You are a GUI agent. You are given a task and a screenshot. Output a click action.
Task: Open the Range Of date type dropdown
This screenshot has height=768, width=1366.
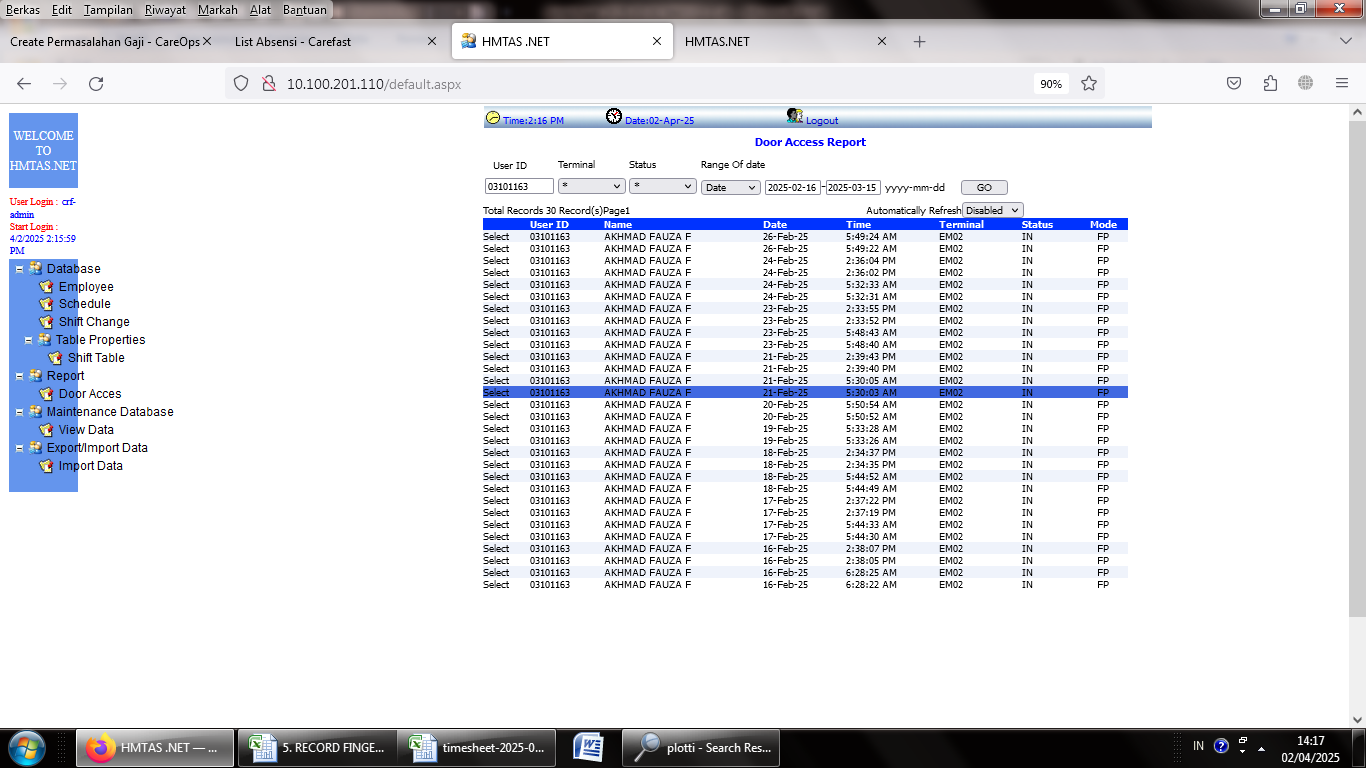tap(731, 187)
